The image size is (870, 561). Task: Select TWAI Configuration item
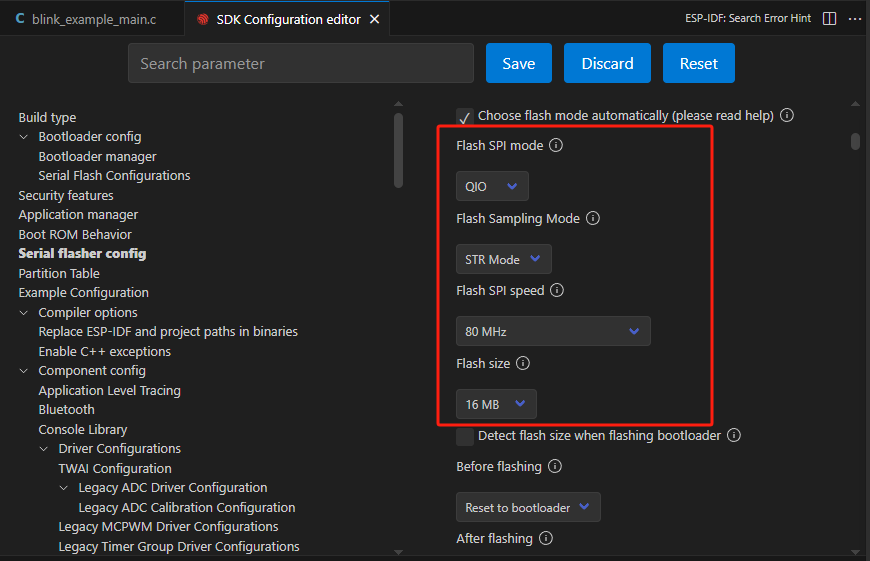pos(115,468)
